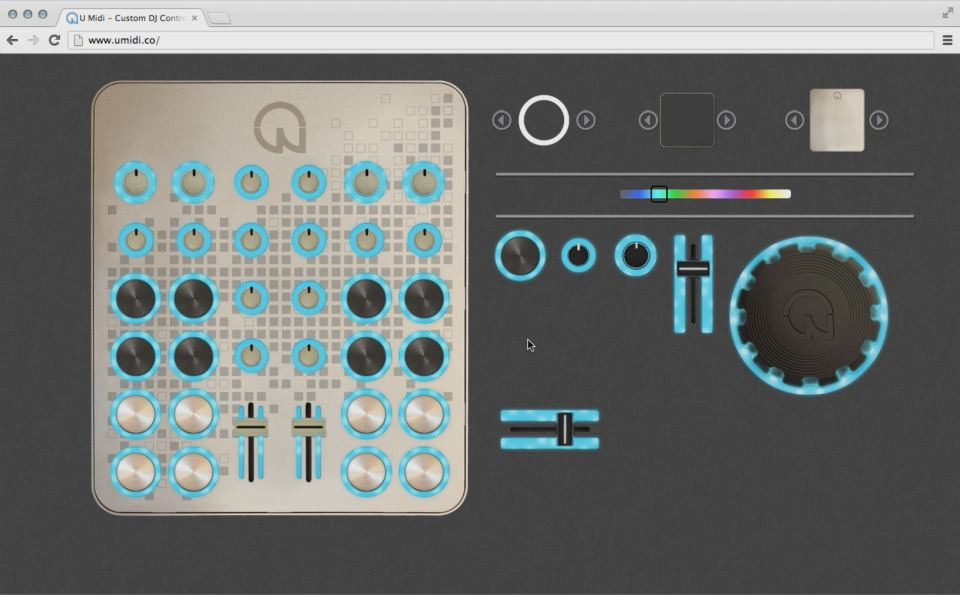Select the large black knob in palette
The height and width of the screenshot is (595, 960).
(x=520, y=256)
